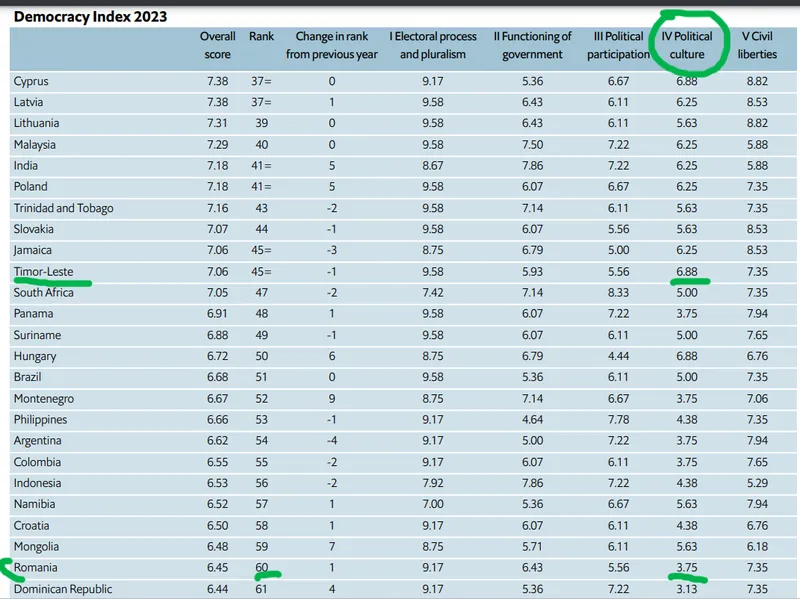Select Malaysia's functioning of government score 7.50
Viewport: 800px width, 599px height.
tap(532, 145)
